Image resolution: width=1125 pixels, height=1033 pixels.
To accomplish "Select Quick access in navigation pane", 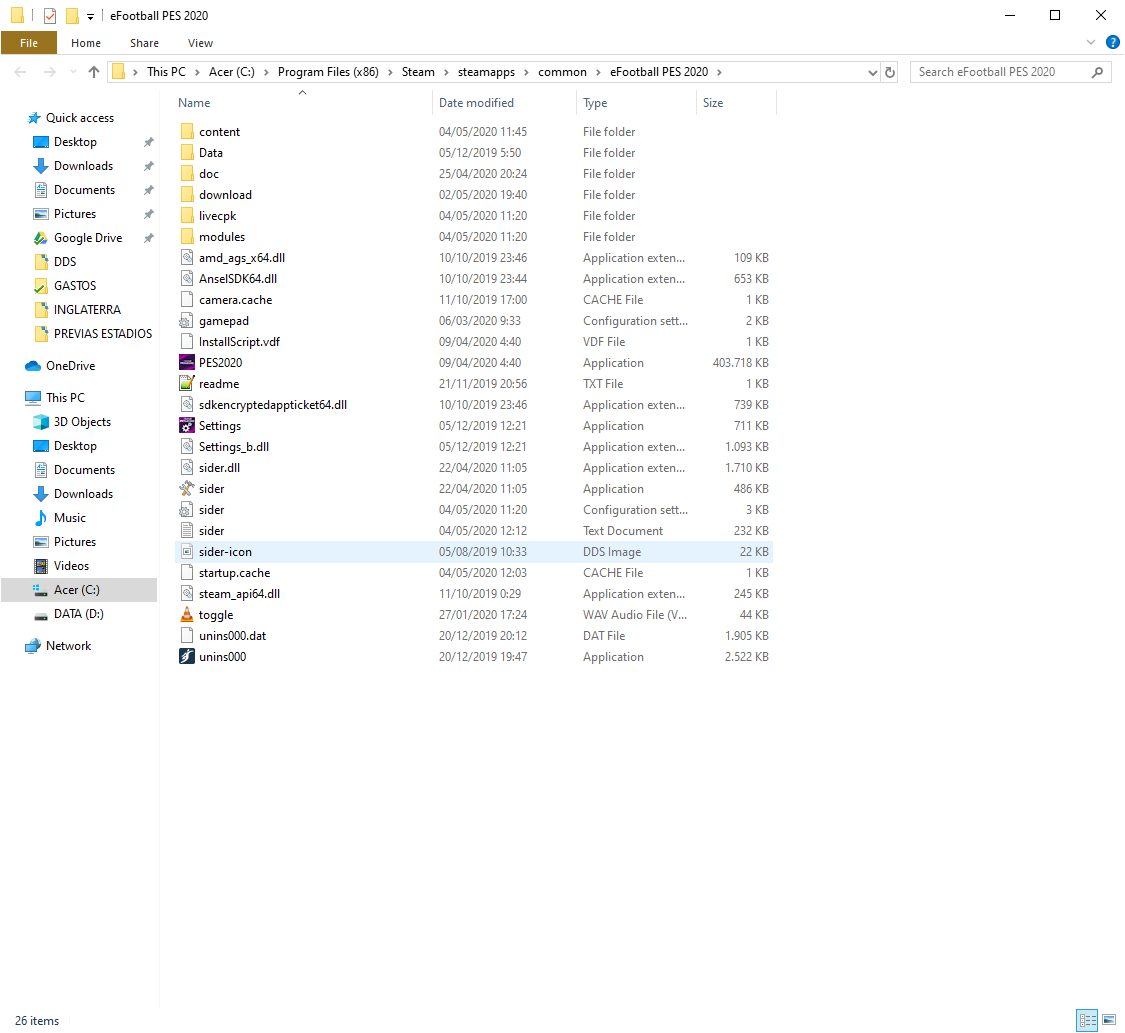I will tap(80, 118).
